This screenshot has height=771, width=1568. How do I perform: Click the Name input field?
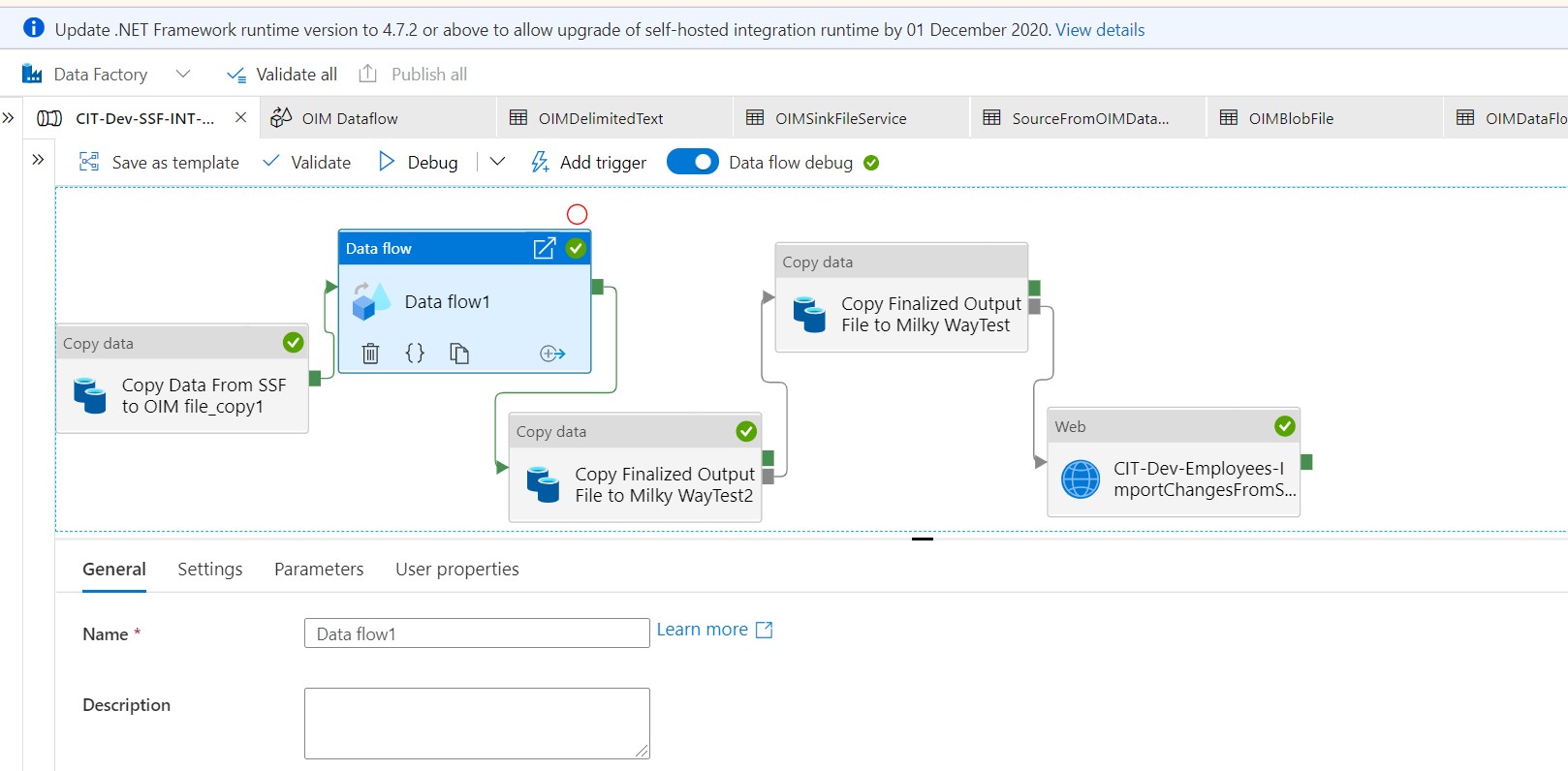[477, 633]
